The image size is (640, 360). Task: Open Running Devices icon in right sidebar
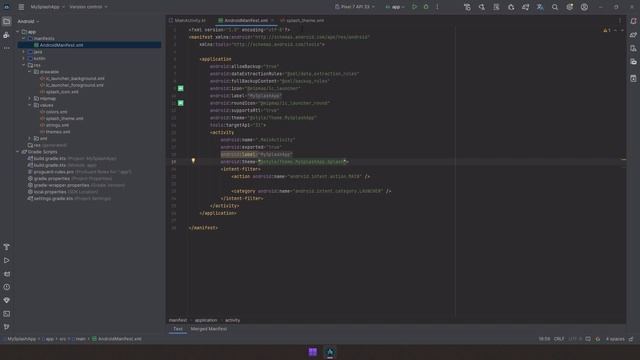click(633, 62)
